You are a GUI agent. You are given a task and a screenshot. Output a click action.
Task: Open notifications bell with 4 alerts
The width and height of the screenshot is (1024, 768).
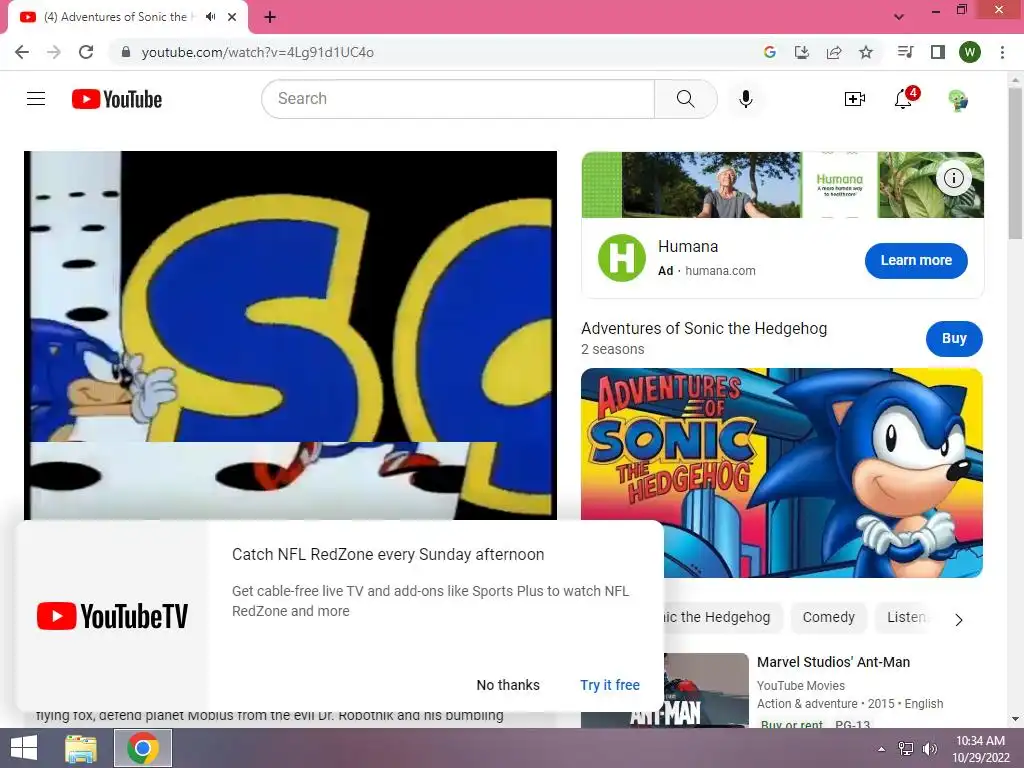coord(905,98)
